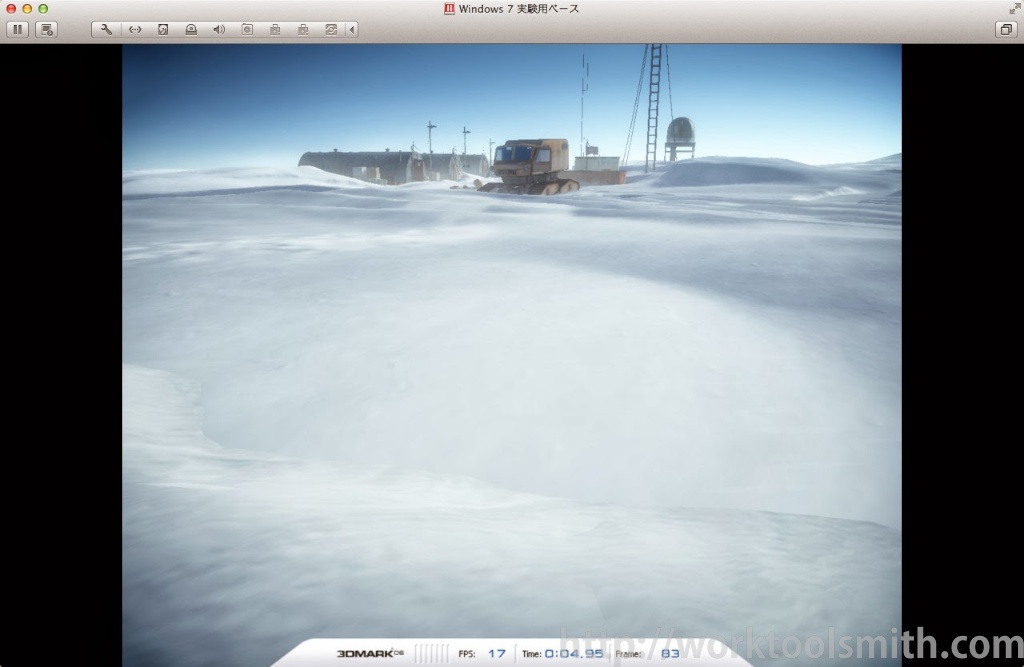Open the snapshots button next to pause

pyautogui.click(x=46, y=29)
